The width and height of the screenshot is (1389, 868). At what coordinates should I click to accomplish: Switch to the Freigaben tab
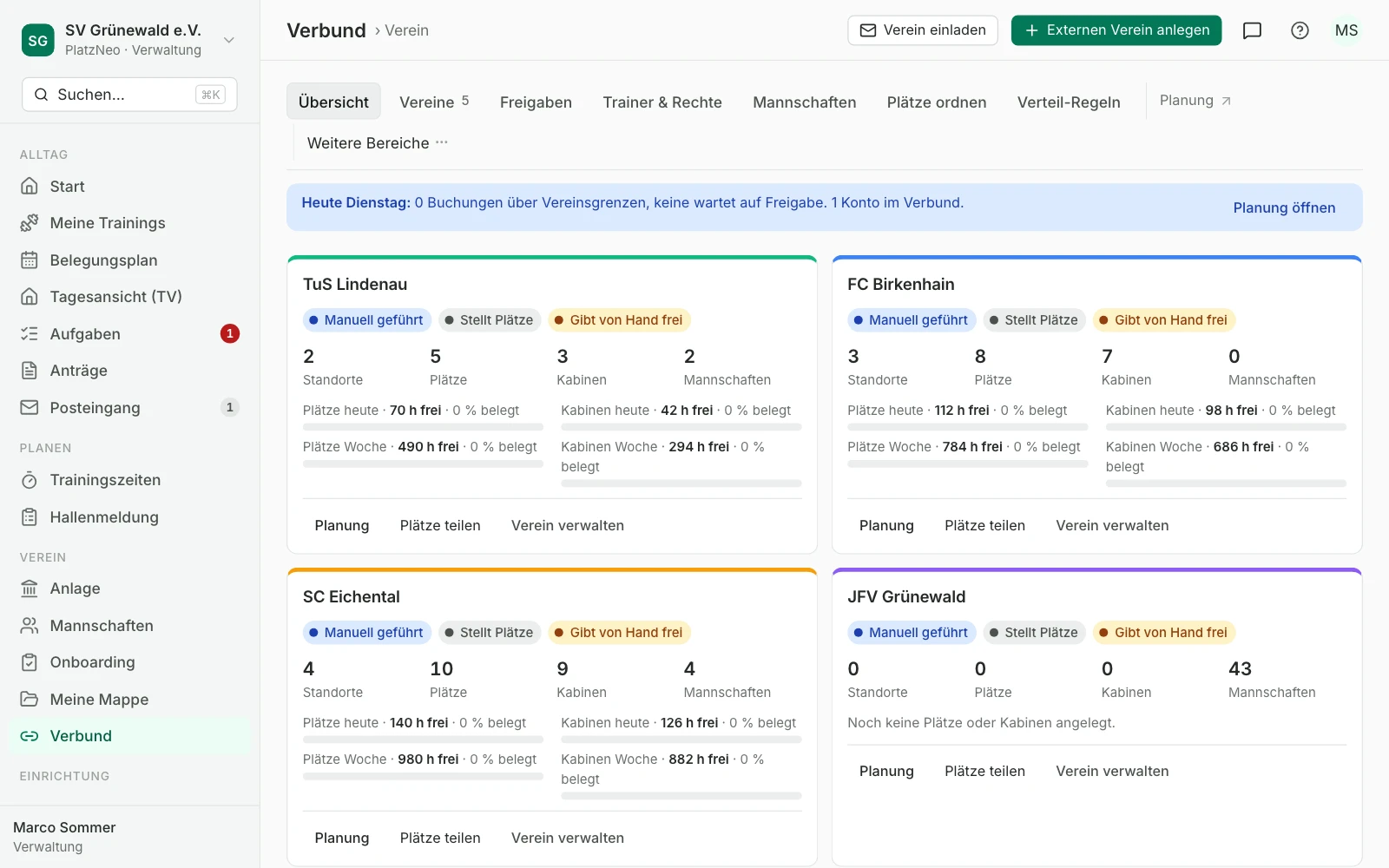536,102
